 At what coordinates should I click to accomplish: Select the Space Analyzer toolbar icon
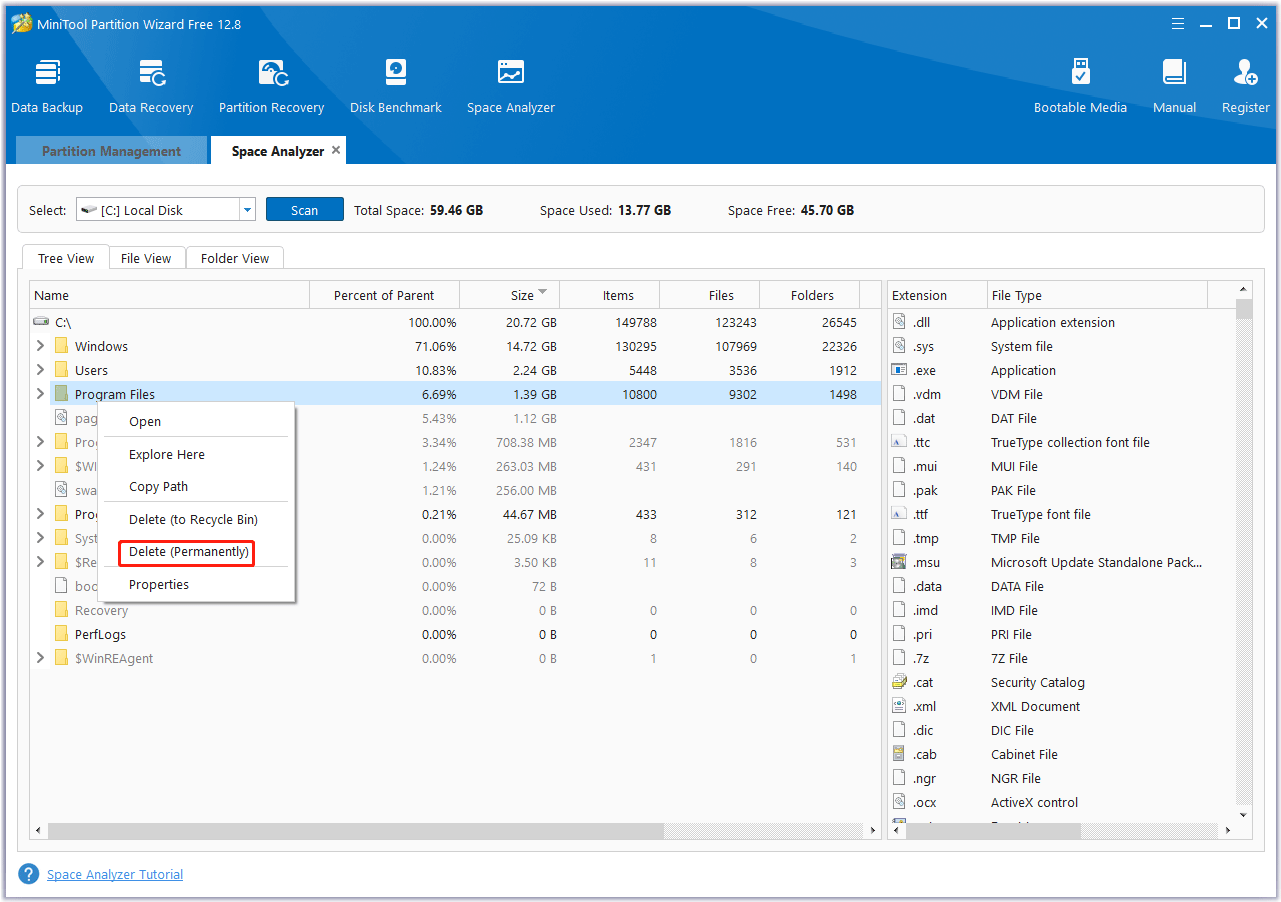point(510,83)
